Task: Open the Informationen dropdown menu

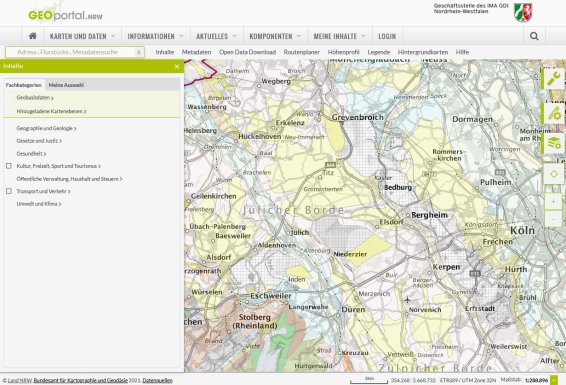Action: tap(156, 36)
